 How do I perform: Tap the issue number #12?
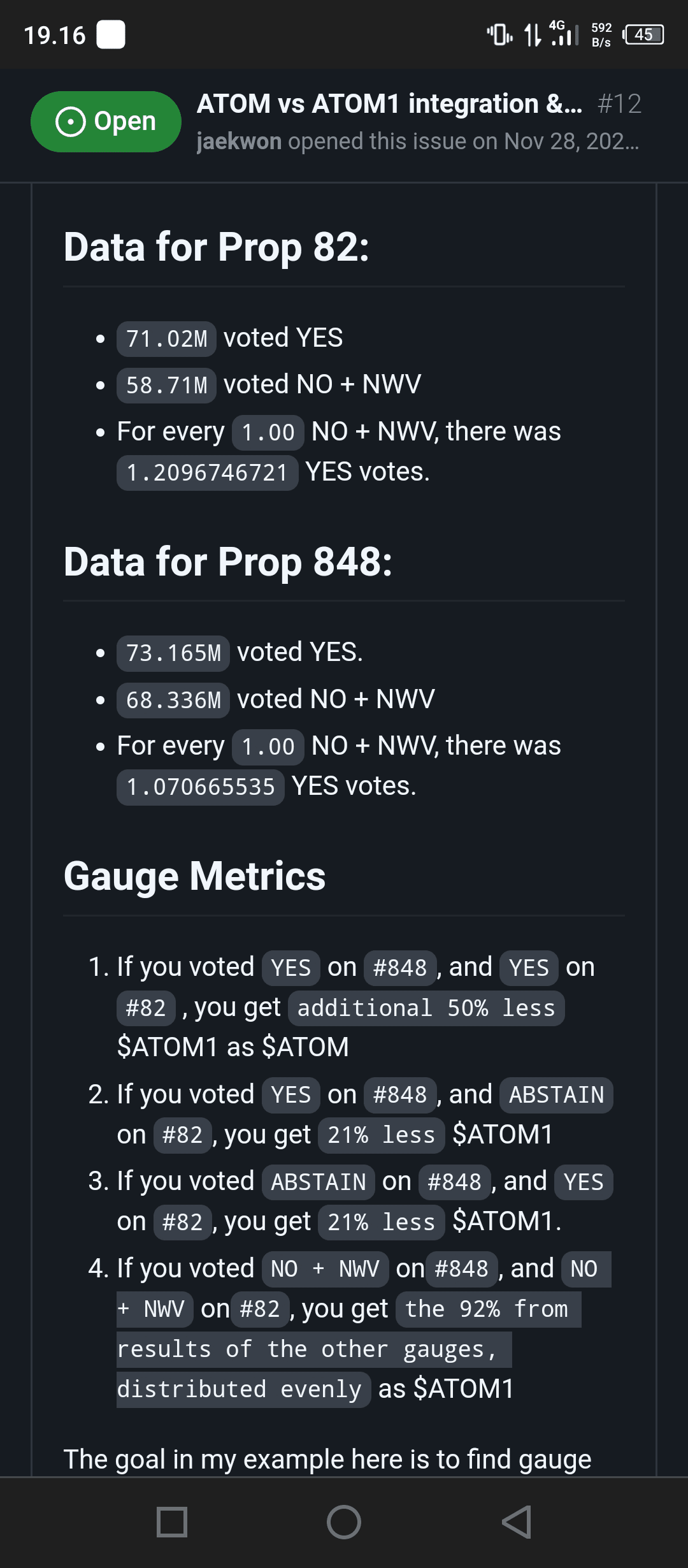click(619, 103)
